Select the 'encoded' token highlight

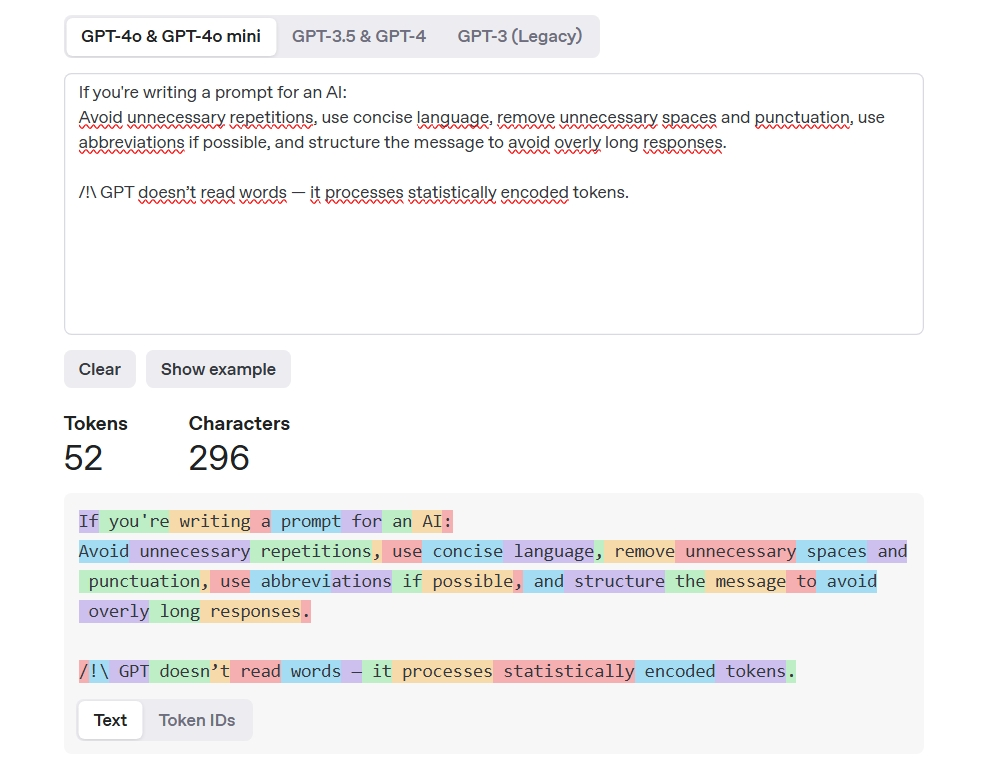[x=679, y=671]
